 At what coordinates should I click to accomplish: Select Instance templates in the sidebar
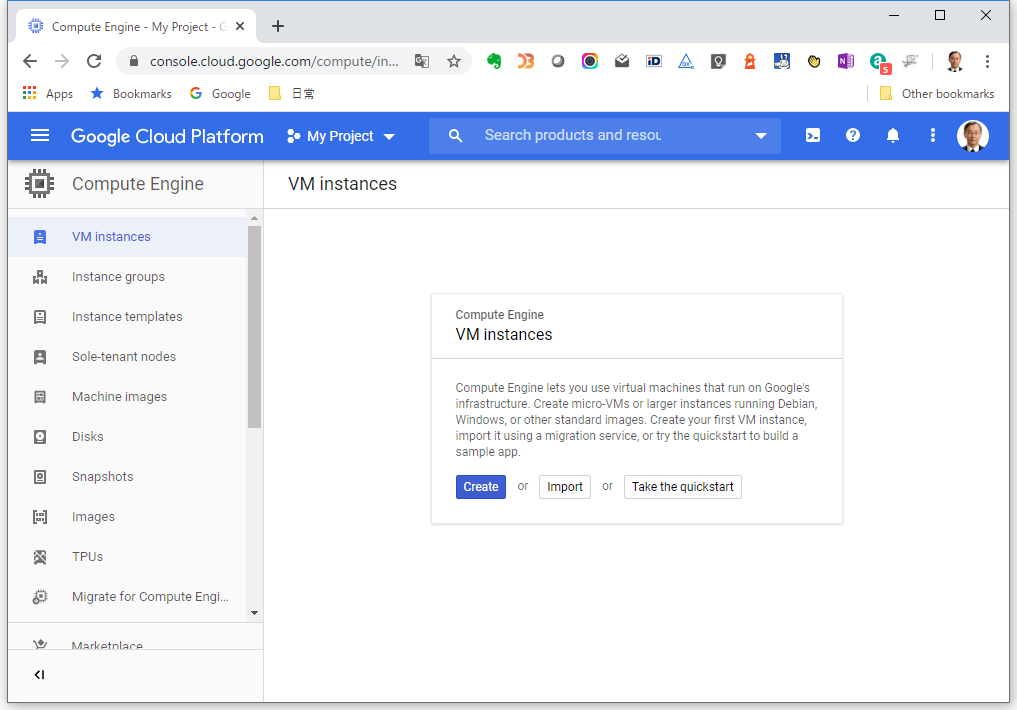click(128, 317)
